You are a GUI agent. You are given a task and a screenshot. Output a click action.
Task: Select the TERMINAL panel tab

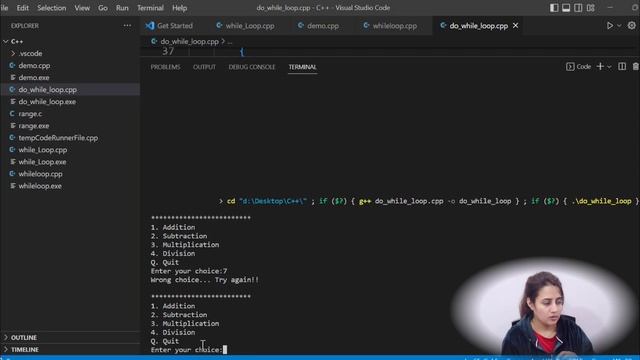(x=302, y=67)
